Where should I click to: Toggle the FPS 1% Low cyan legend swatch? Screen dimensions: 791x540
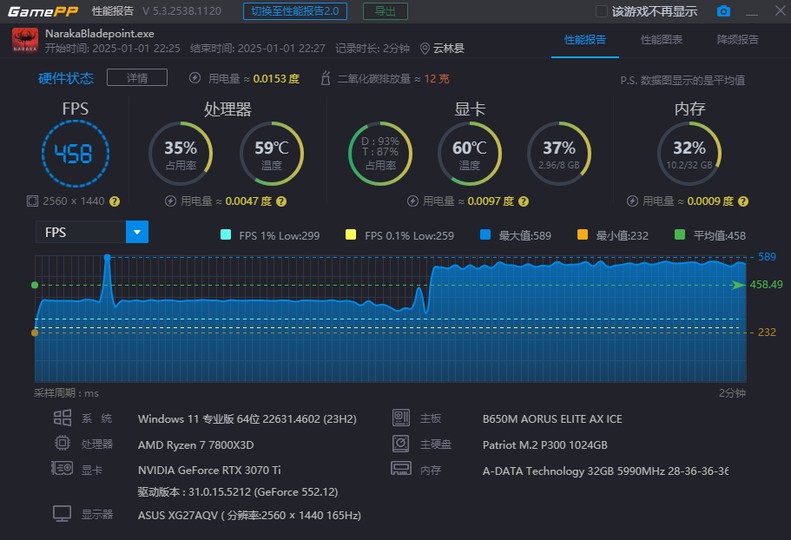tap(225, 235)
